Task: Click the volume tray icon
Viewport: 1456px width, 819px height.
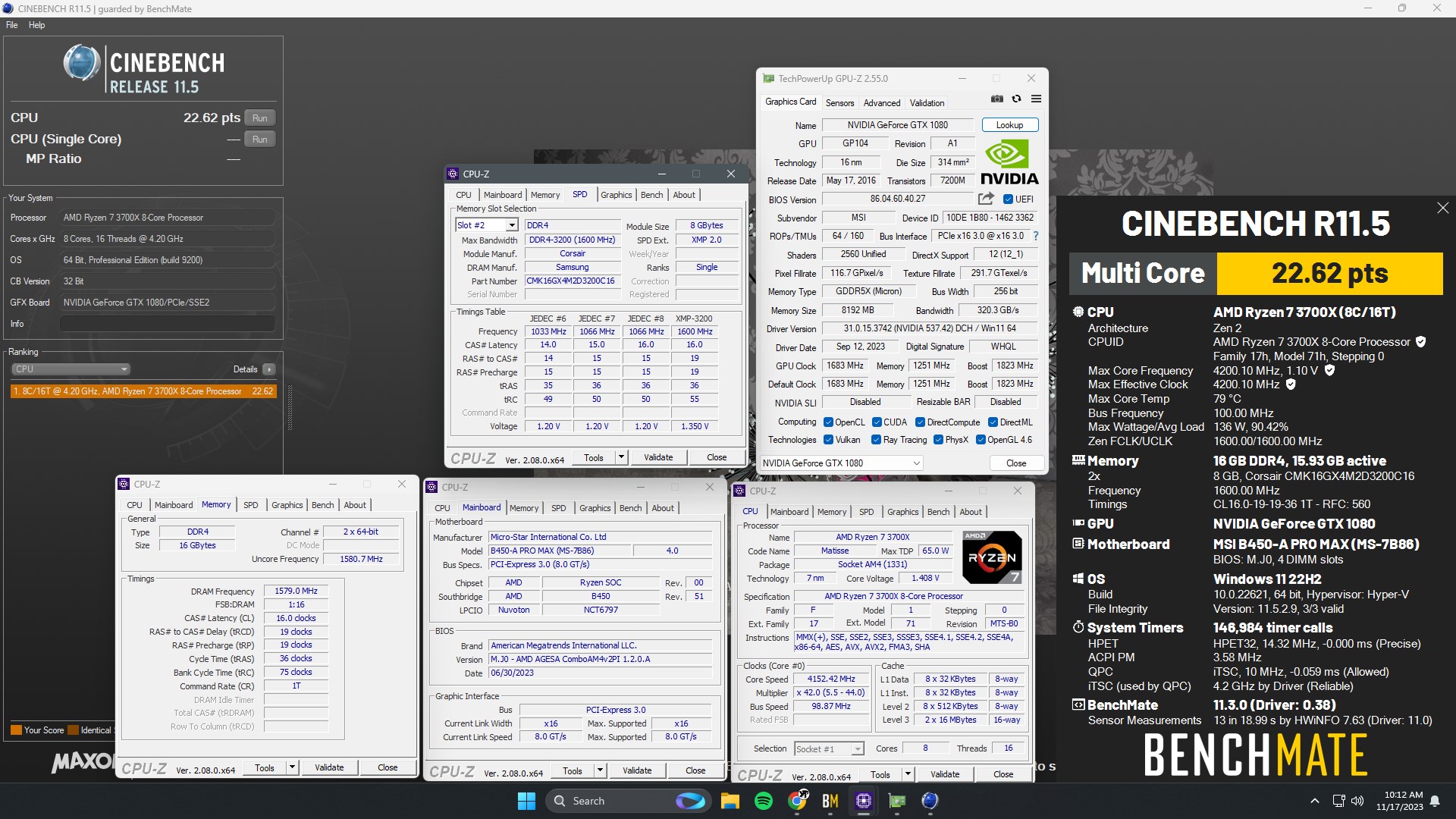Action: pyautogui.click(x=1357, y=801)
